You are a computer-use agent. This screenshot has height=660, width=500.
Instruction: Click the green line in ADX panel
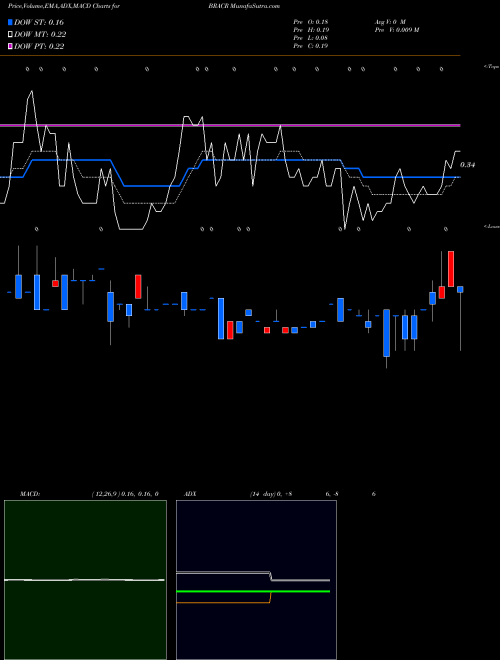coord(253,591)
